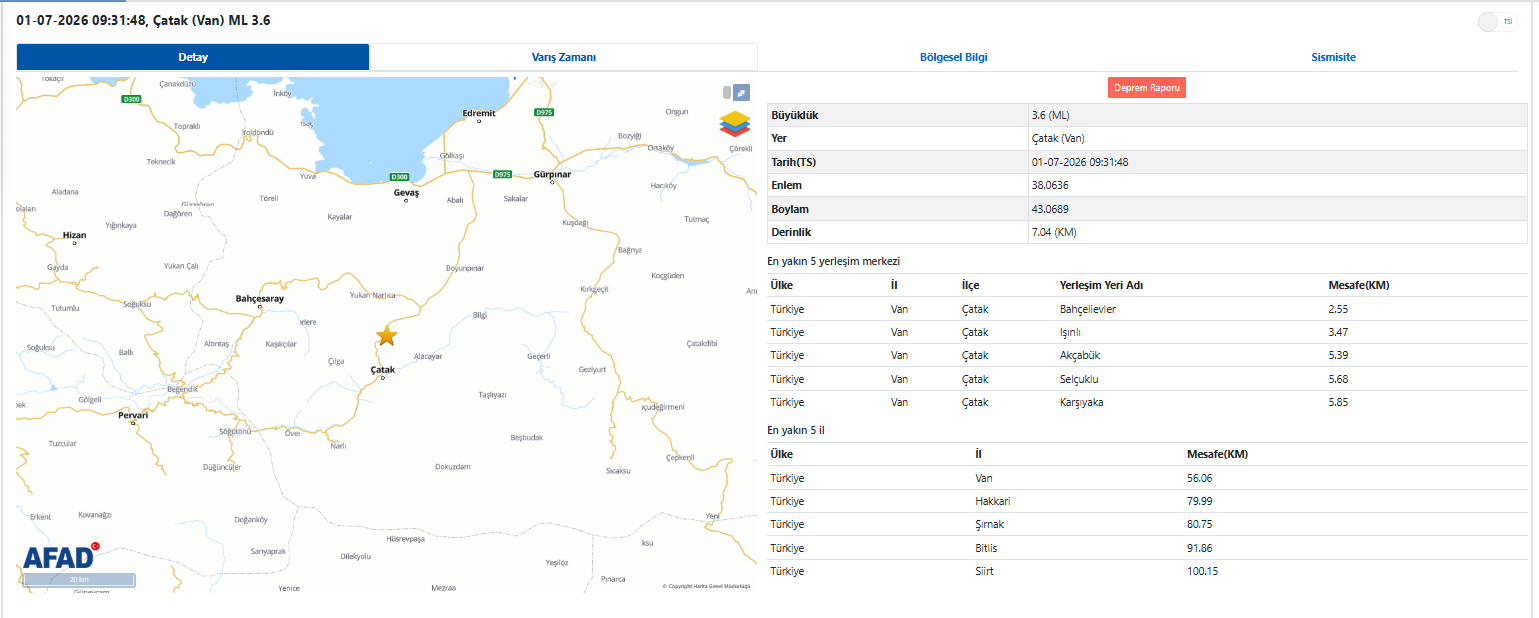Image resolution: width=1539 pixels, height=618 pixels.
Task: Select the Detay tab
Action: coord(193,57)
